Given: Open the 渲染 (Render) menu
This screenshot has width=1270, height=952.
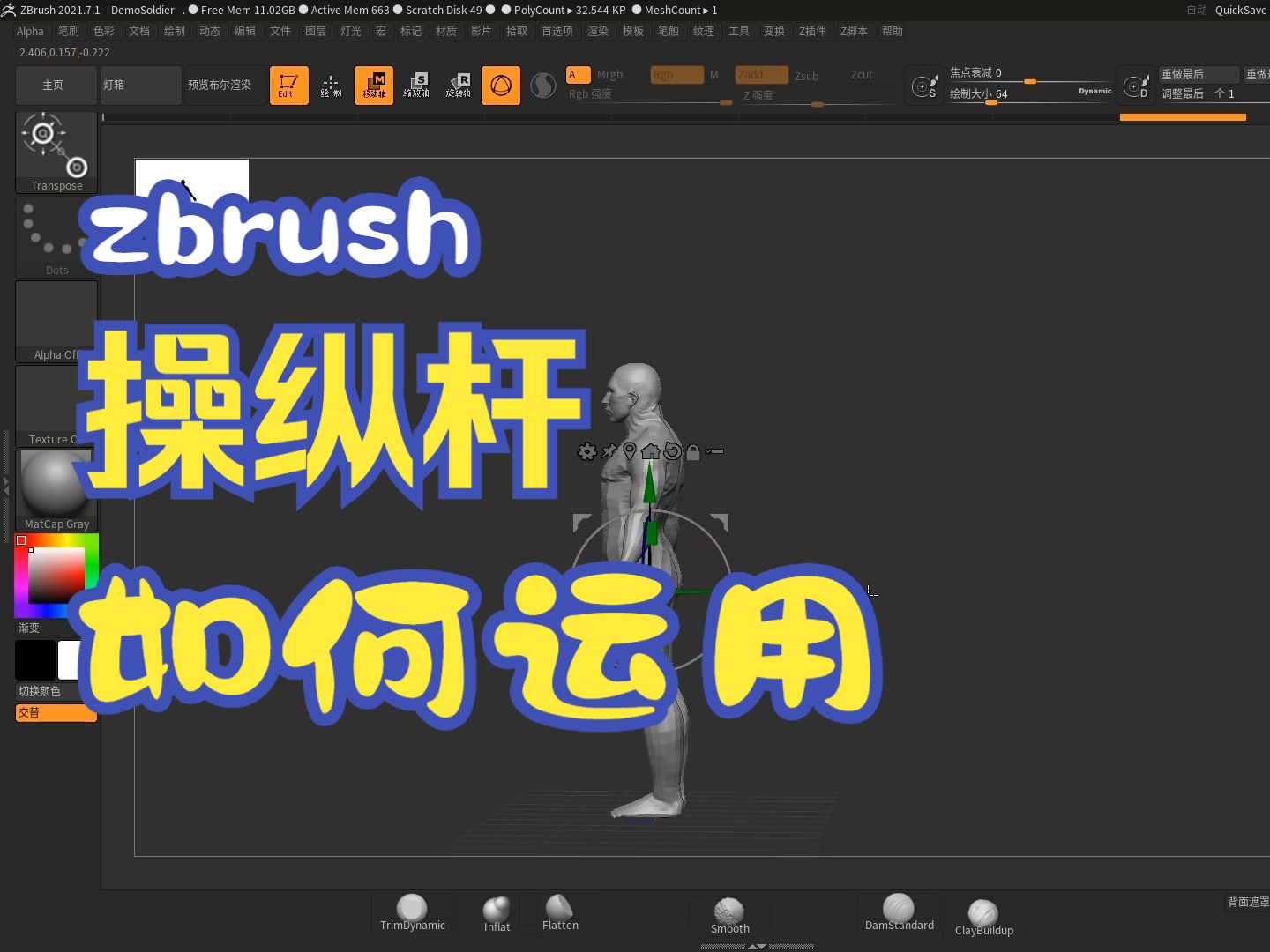Looking at the screenshot, I should click(599, 31).
